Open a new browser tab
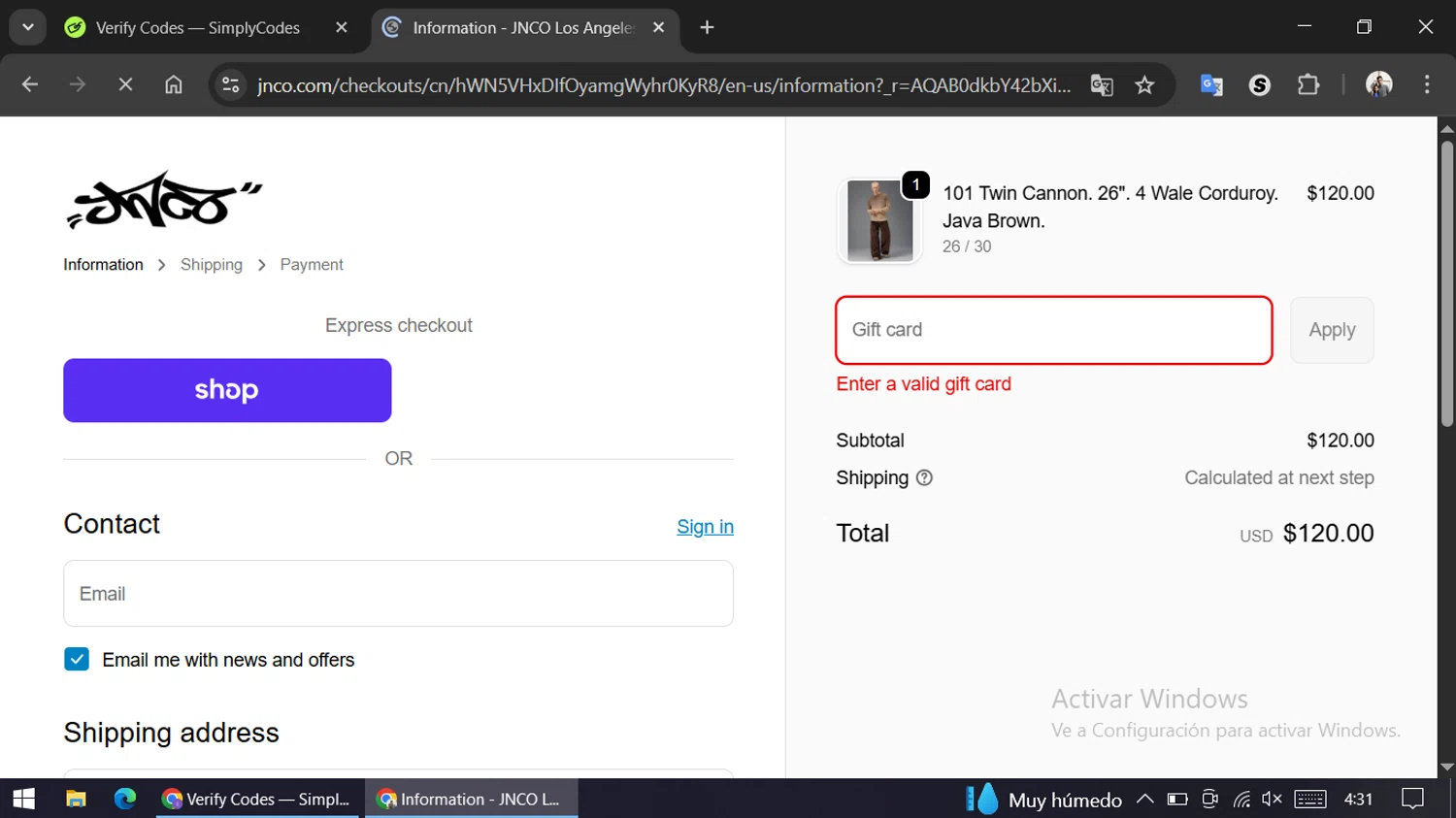 [x=707, y=28]
